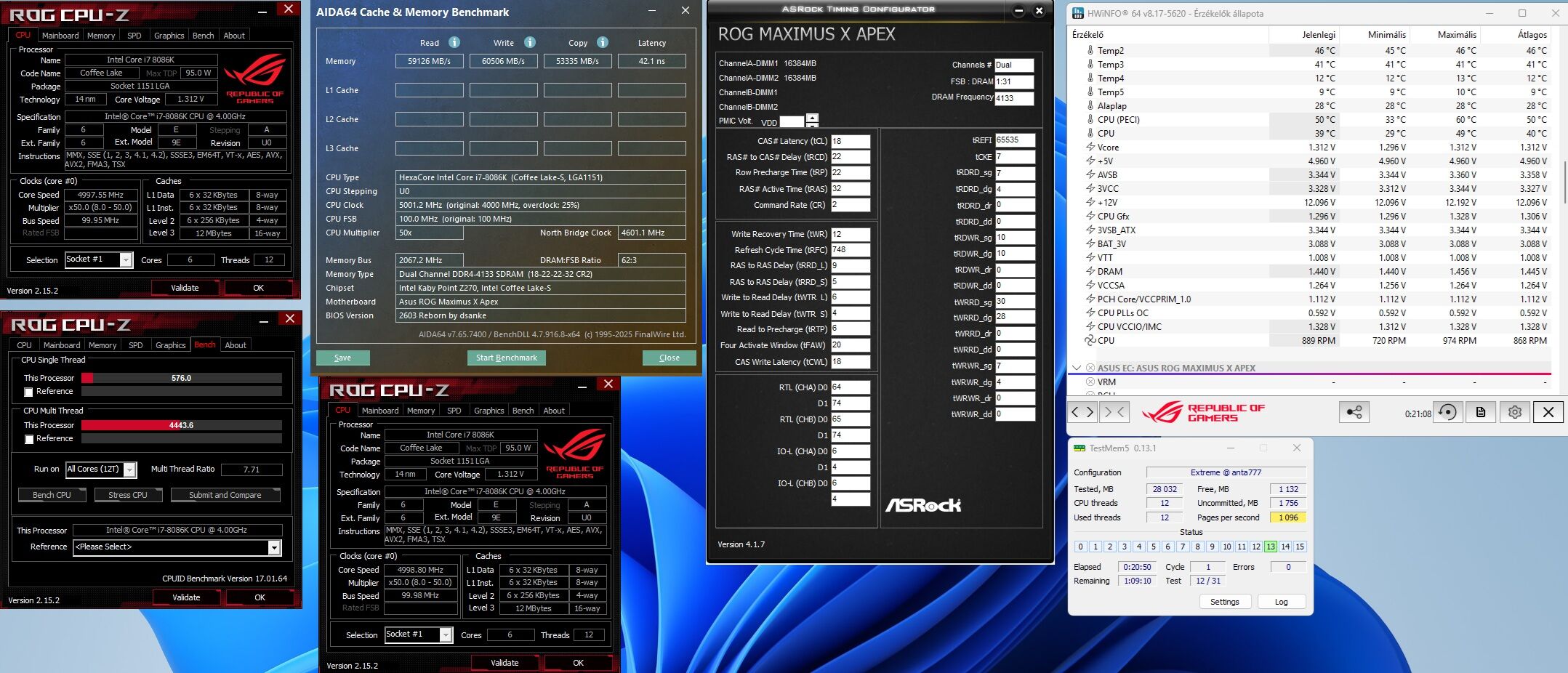
Task: Tick Multi Thread Reference checkbox in CPU-Z Bench
Action: click(28, 439)
